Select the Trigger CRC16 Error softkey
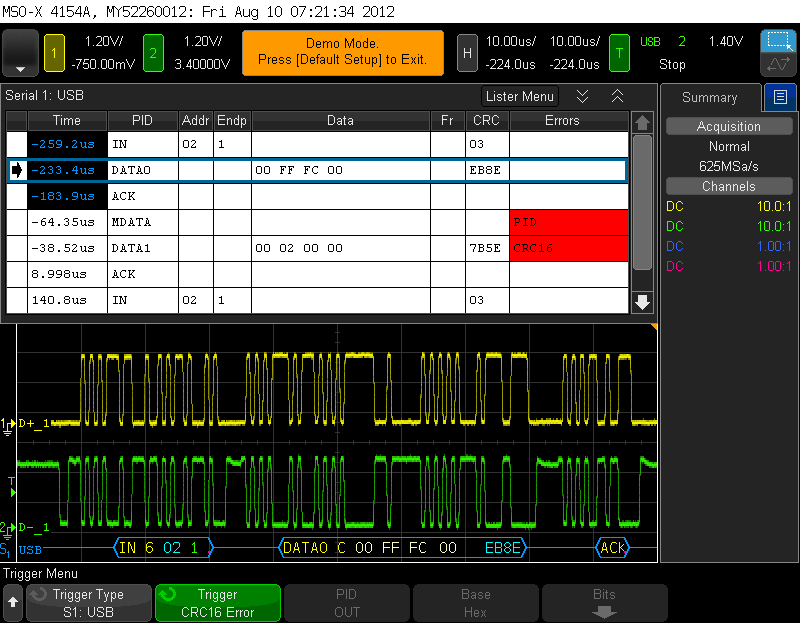This screenshot has height=623, width=800. coord(217,602)
